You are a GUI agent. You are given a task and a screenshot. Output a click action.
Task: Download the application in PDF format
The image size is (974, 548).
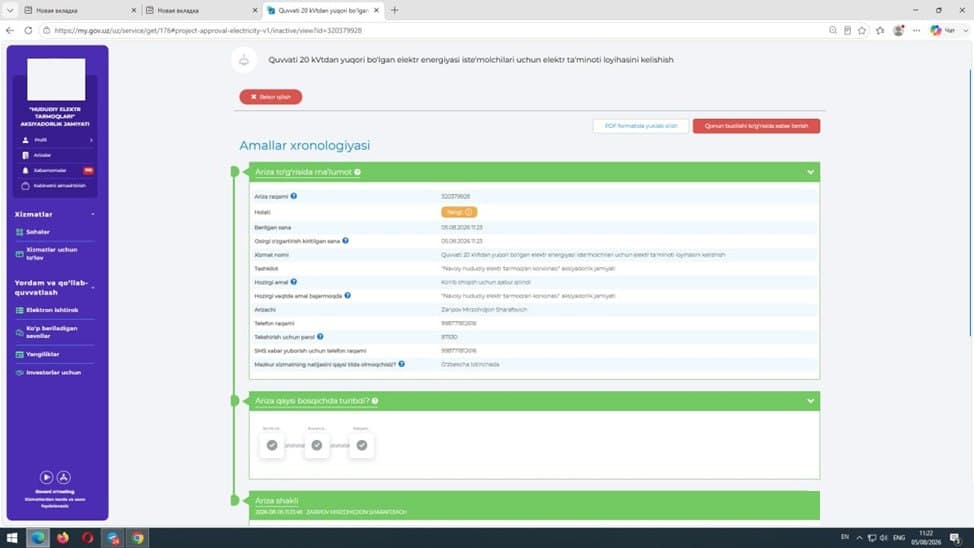[641, 126]
